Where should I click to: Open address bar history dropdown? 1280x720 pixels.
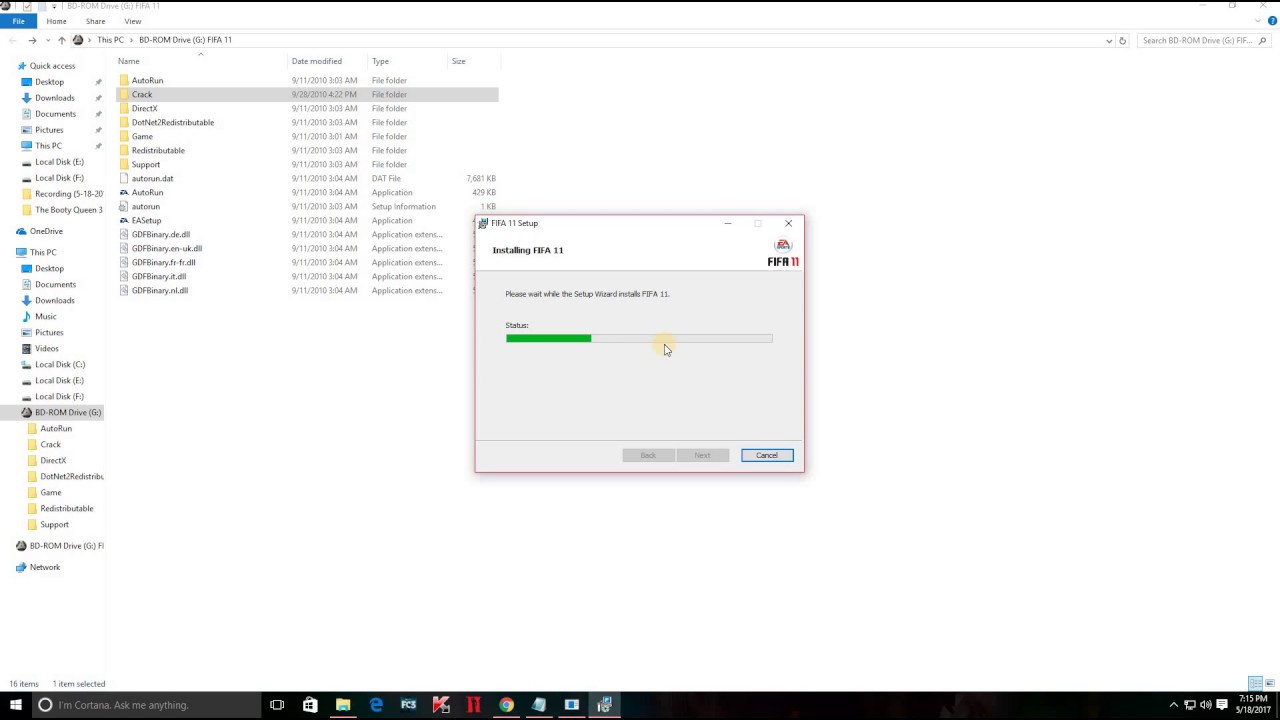click(x=1109, y=40)
